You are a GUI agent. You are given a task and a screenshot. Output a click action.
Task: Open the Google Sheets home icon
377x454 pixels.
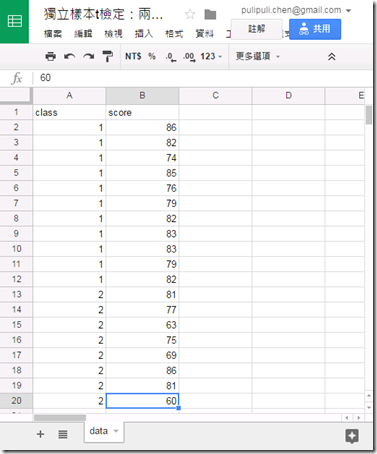click(14, 21)
